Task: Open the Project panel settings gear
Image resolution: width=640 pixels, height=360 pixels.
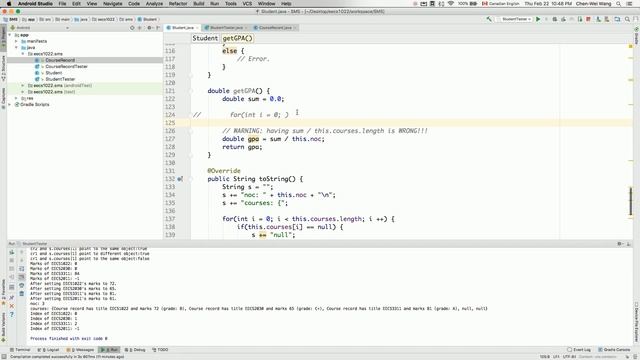Action: (149, 28)
